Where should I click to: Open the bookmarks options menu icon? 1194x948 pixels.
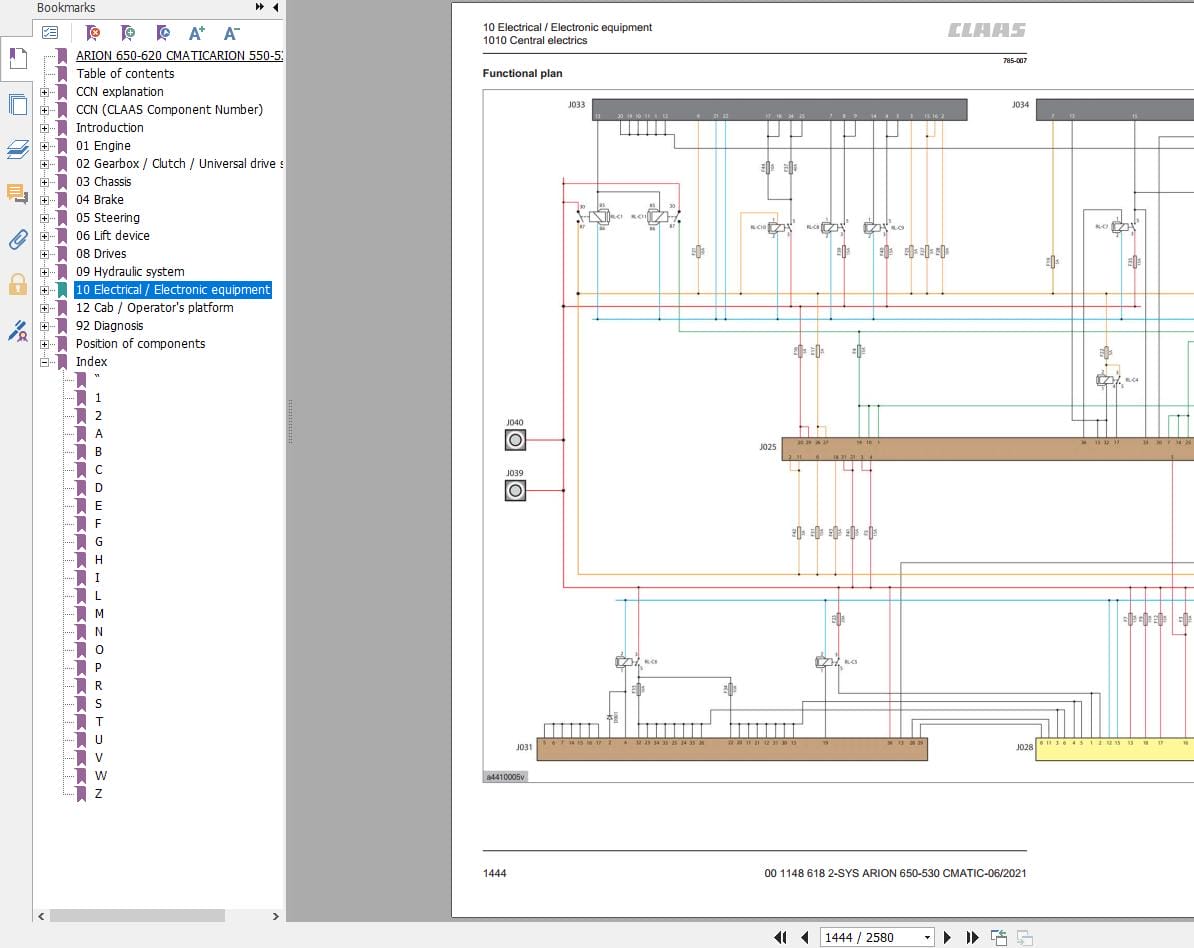[x=49, y=33]
